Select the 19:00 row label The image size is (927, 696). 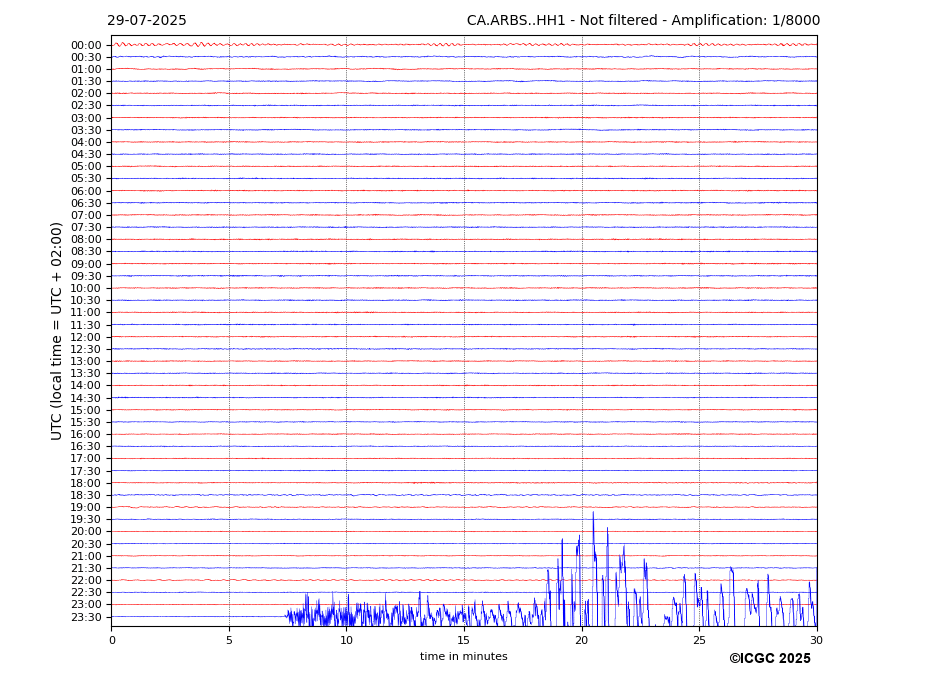(x=86, y=507)
